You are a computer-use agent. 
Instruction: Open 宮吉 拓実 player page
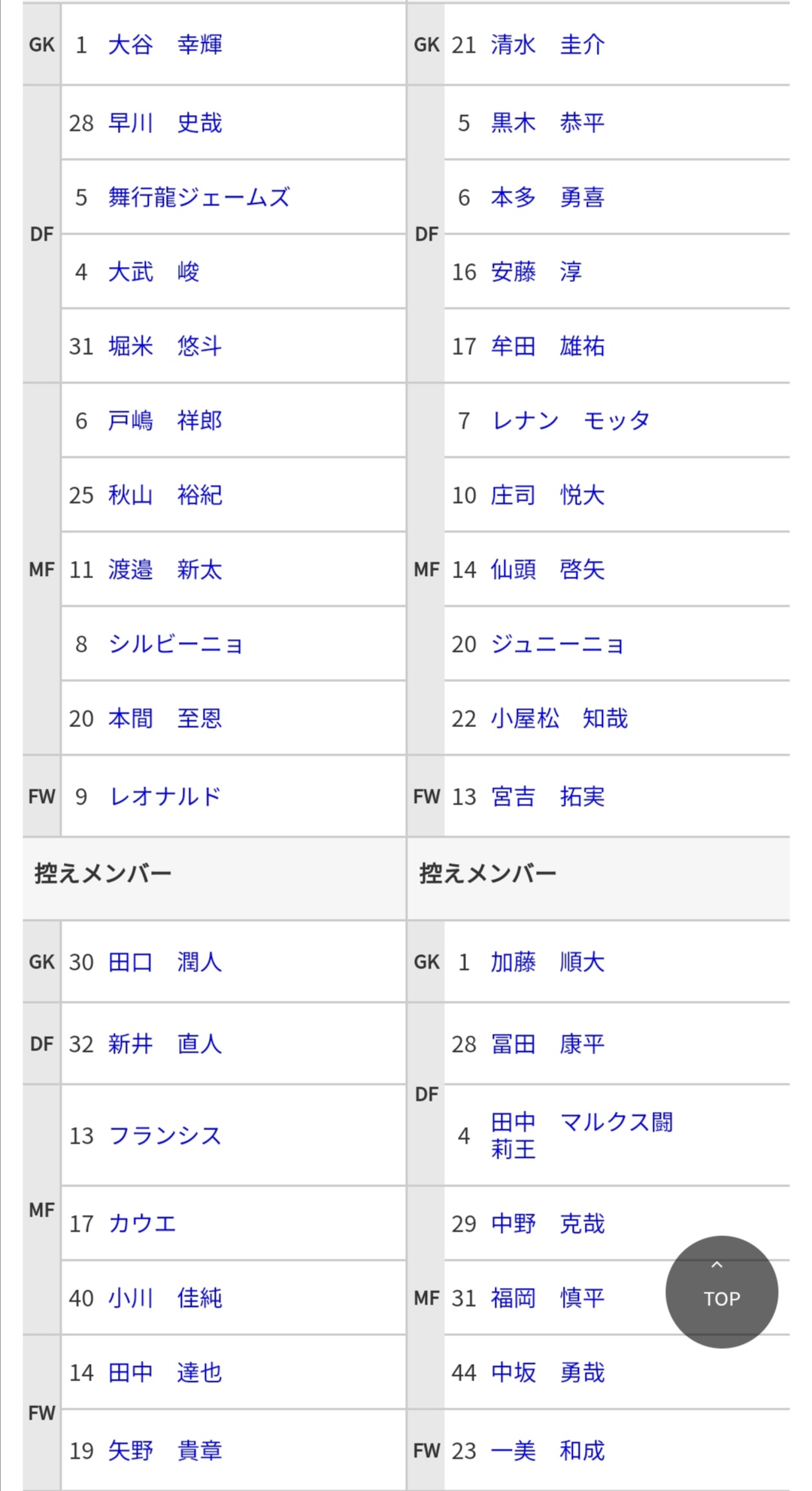click(x=547, y=796)
